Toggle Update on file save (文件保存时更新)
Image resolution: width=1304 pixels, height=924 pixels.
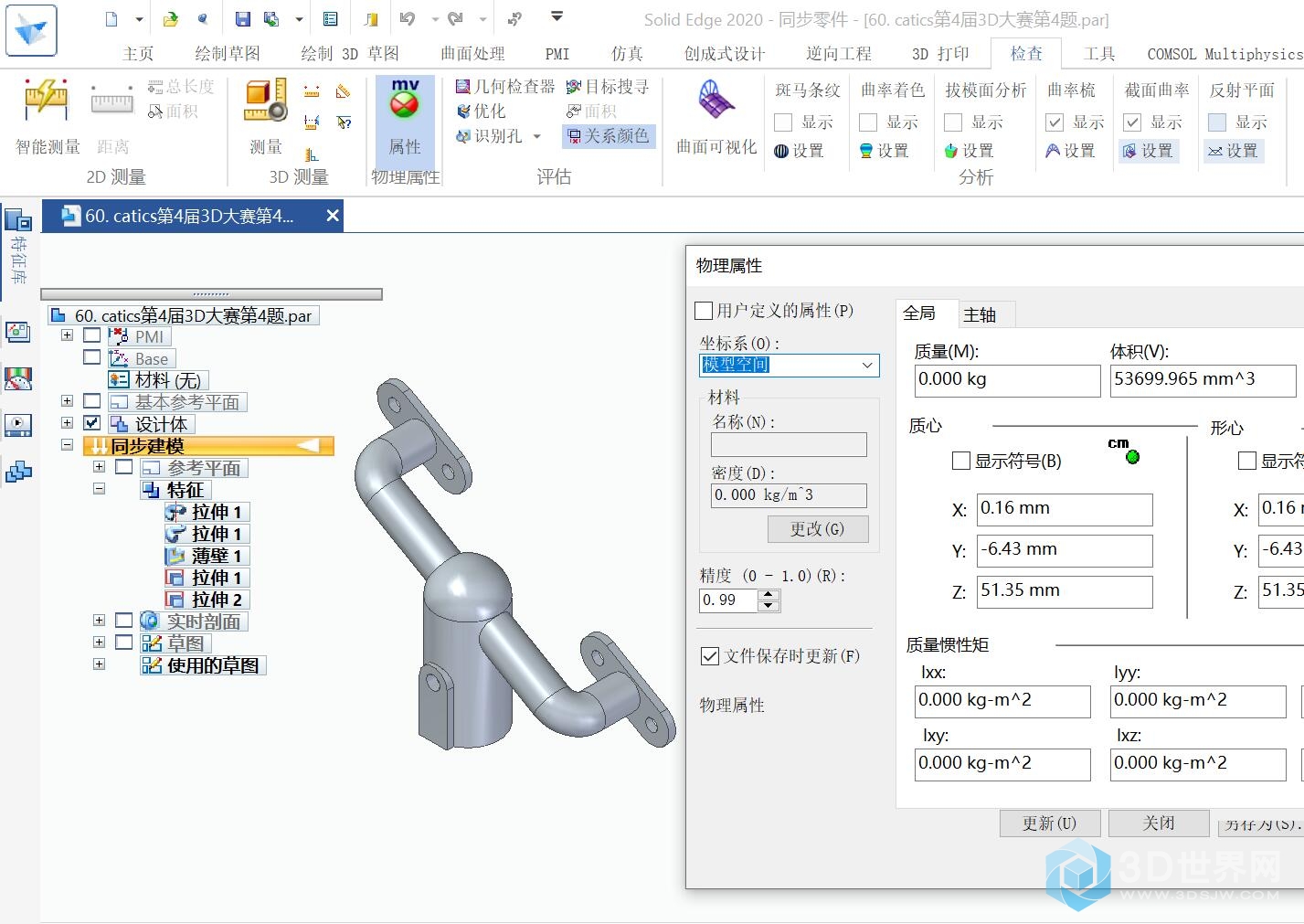coord(709,656)
